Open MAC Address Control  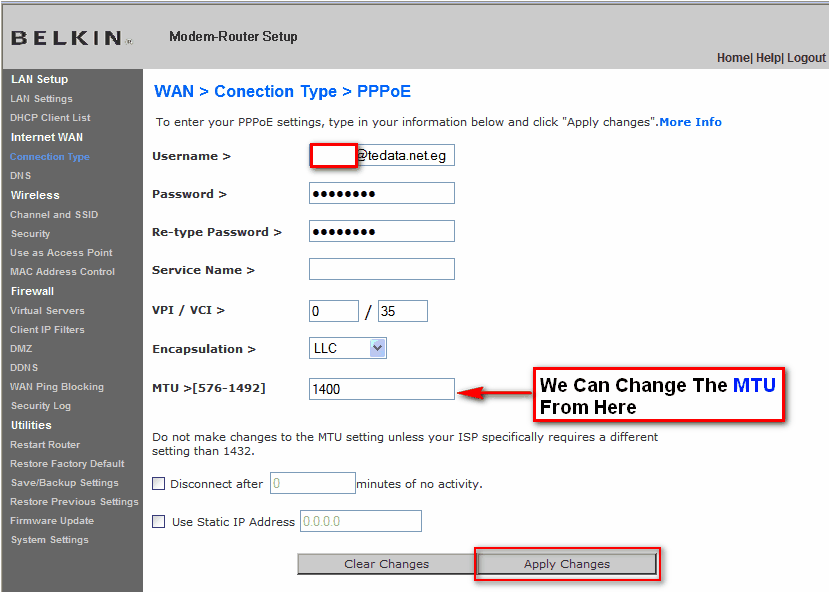tap(62, 272)
